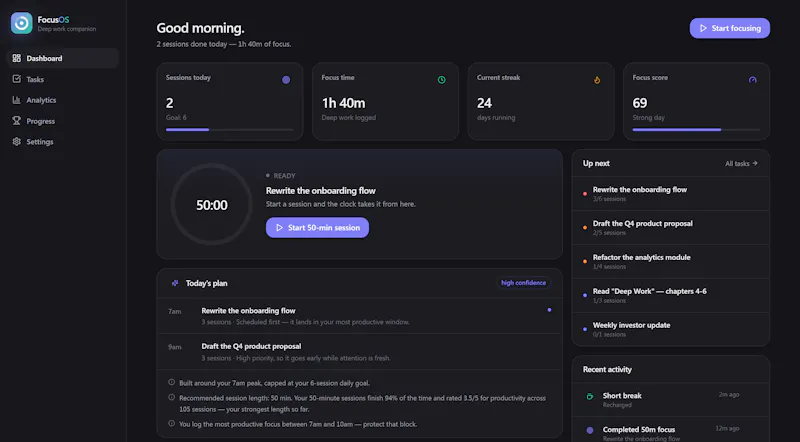The width and height of the screenshot is (800, 442).
Task: Click info icon beside Built around your 7am peak
Action: pyautogui.click(x=171, y=382)
